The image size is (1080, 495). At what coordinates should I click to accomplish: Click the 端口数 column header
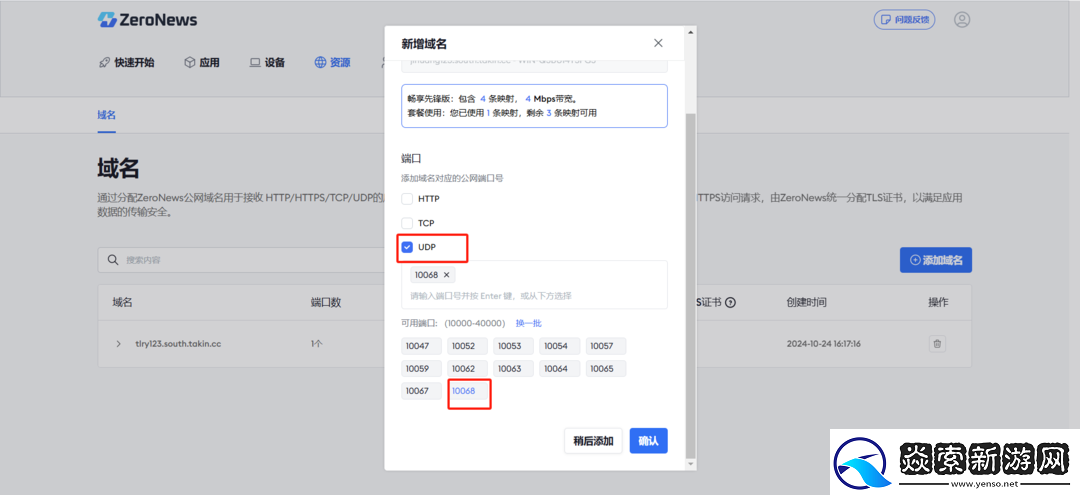point(326,302)
